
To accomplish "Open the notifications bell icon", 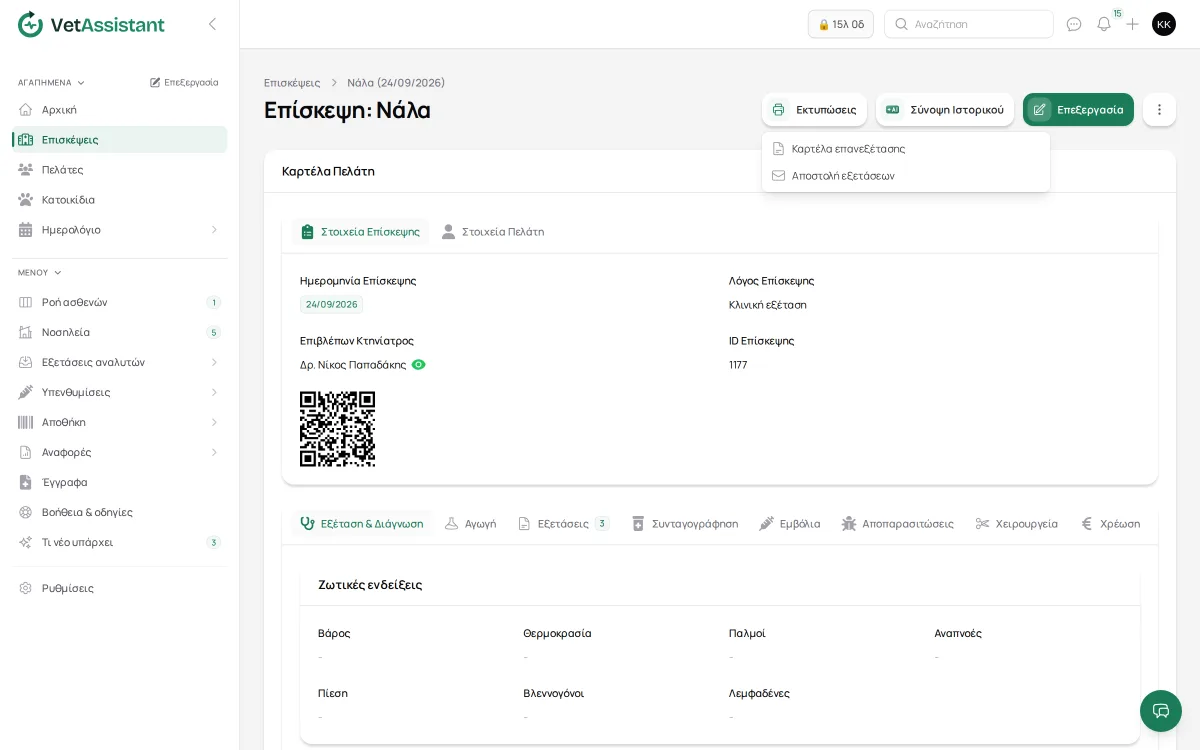I will (x=1104, y=24).
